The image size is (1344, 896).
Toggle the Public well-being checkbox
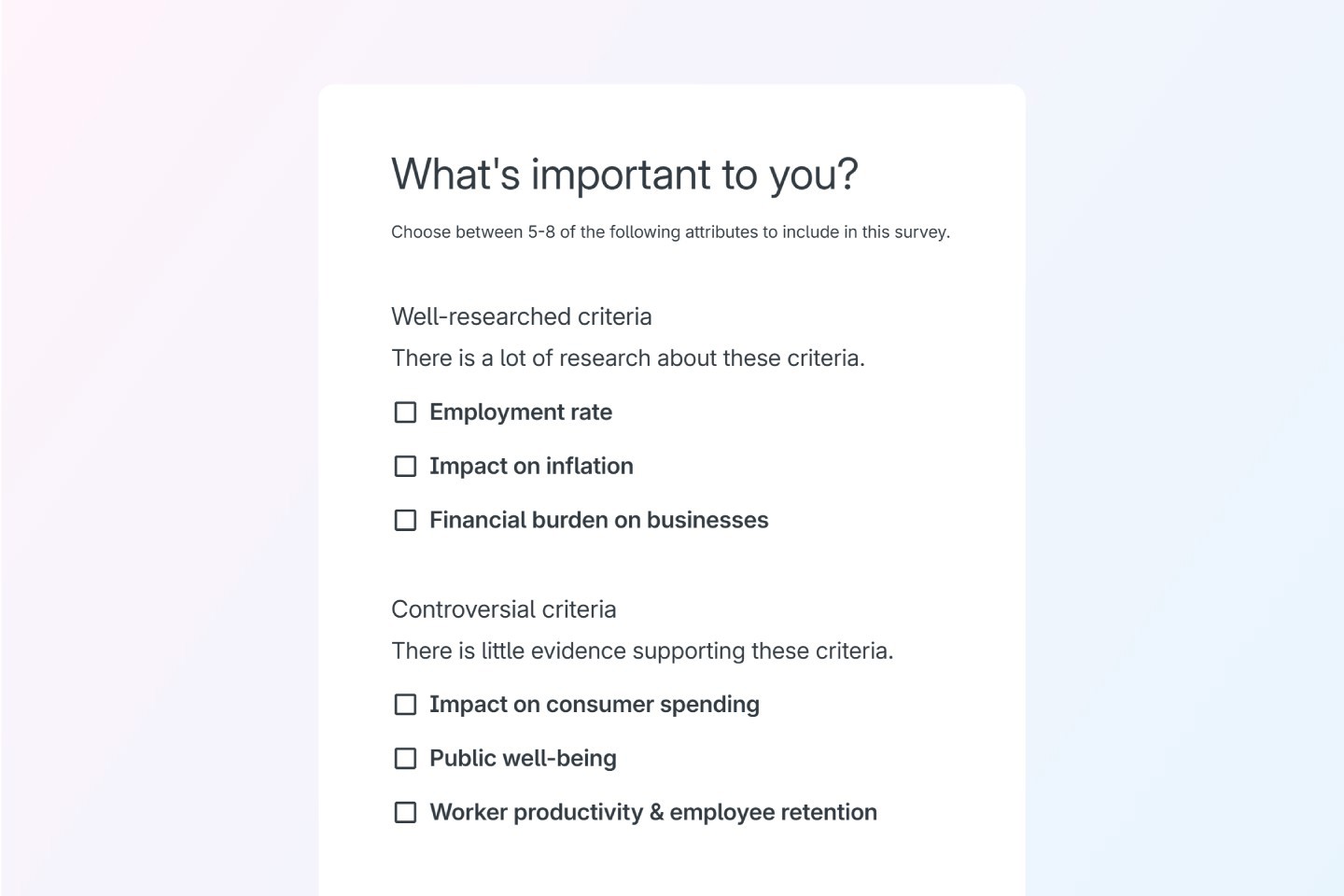click(405, 759)
